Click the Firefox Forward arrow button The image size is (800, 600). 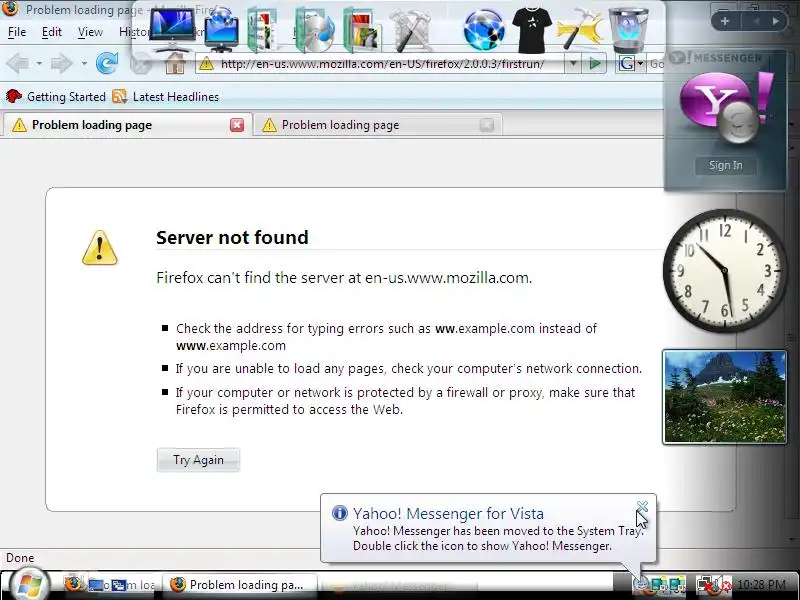pyautogui.click(x=62, y=64)
